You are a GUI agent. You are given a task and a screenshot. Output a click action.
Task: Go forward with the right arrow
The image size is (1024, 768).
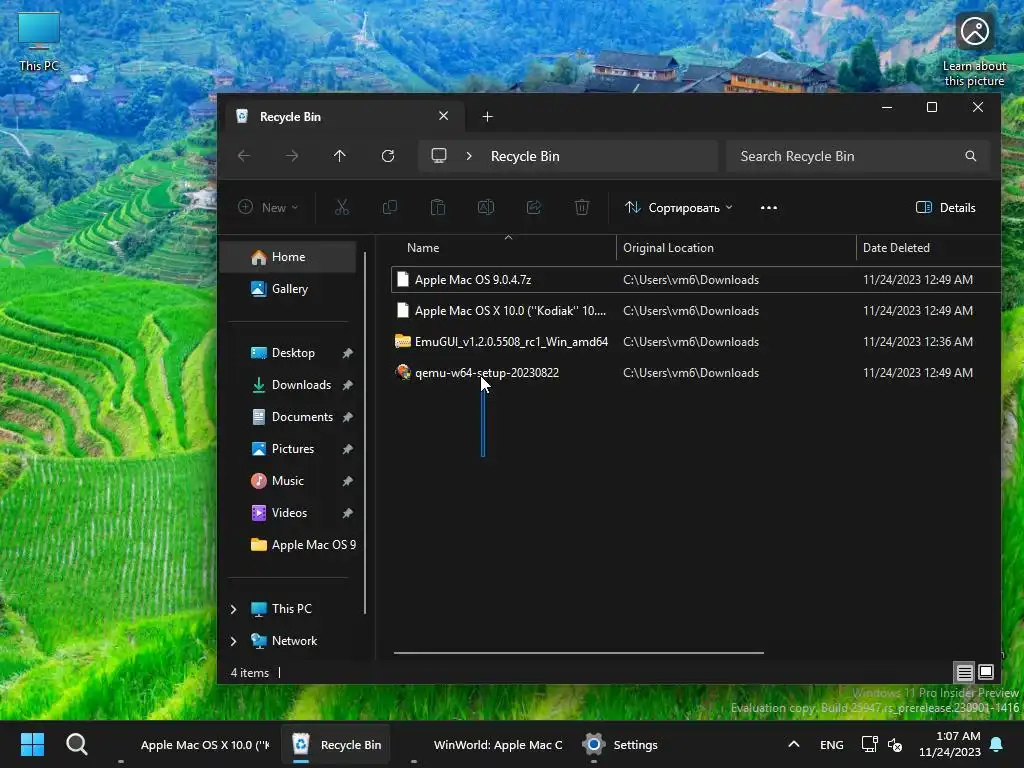pyautogui.click(x=292, y=156)
